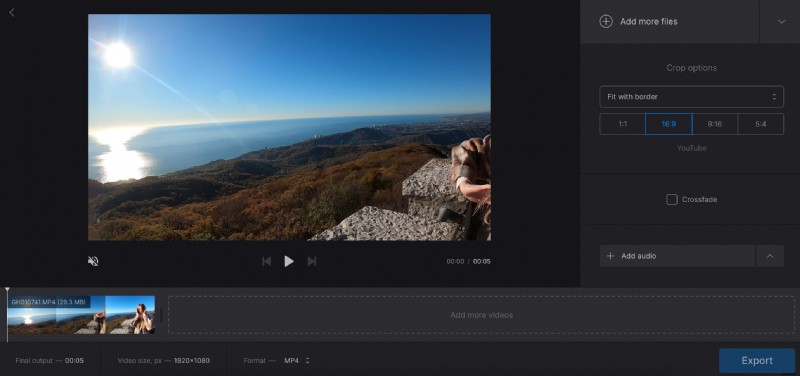Click the 1920×1080 video size value
Image resolution: width=800 pixels, height=376 pixels.
click(x=192, y=361)
